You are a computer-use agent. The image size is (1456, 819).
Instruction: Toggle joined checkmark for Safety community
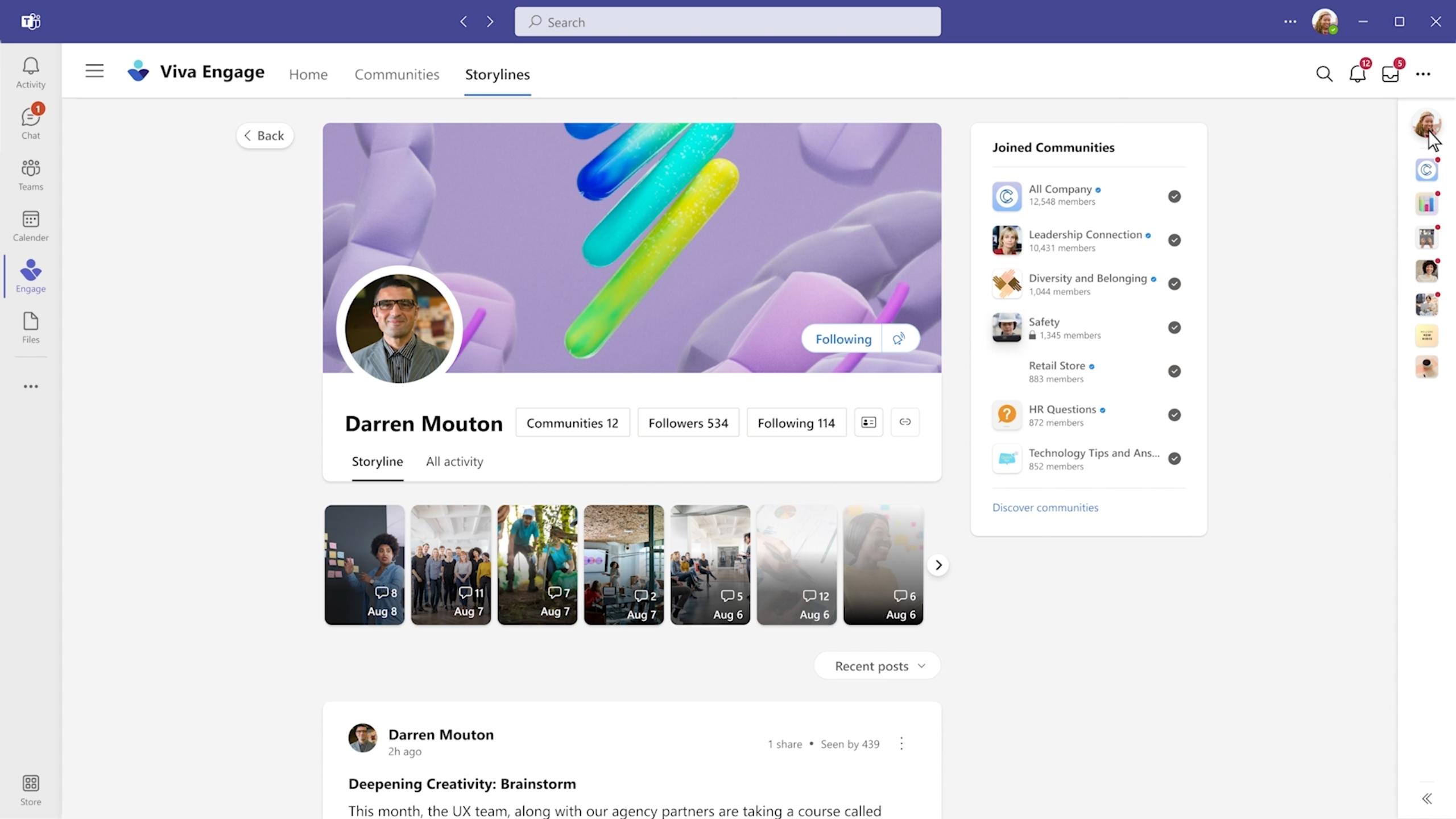point(1174,328)
